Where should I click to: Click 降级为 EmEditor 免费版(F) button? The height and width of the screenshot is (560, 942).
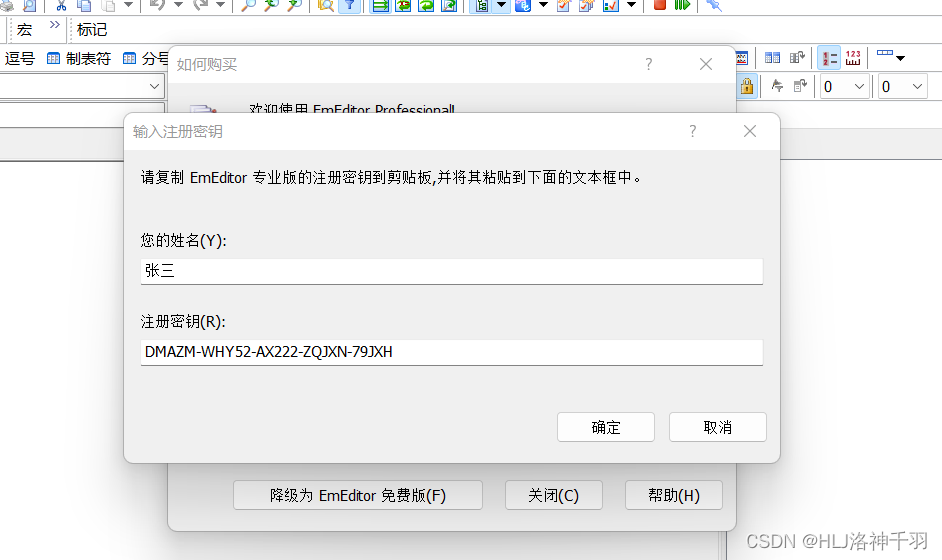click(x=357, y=495)
